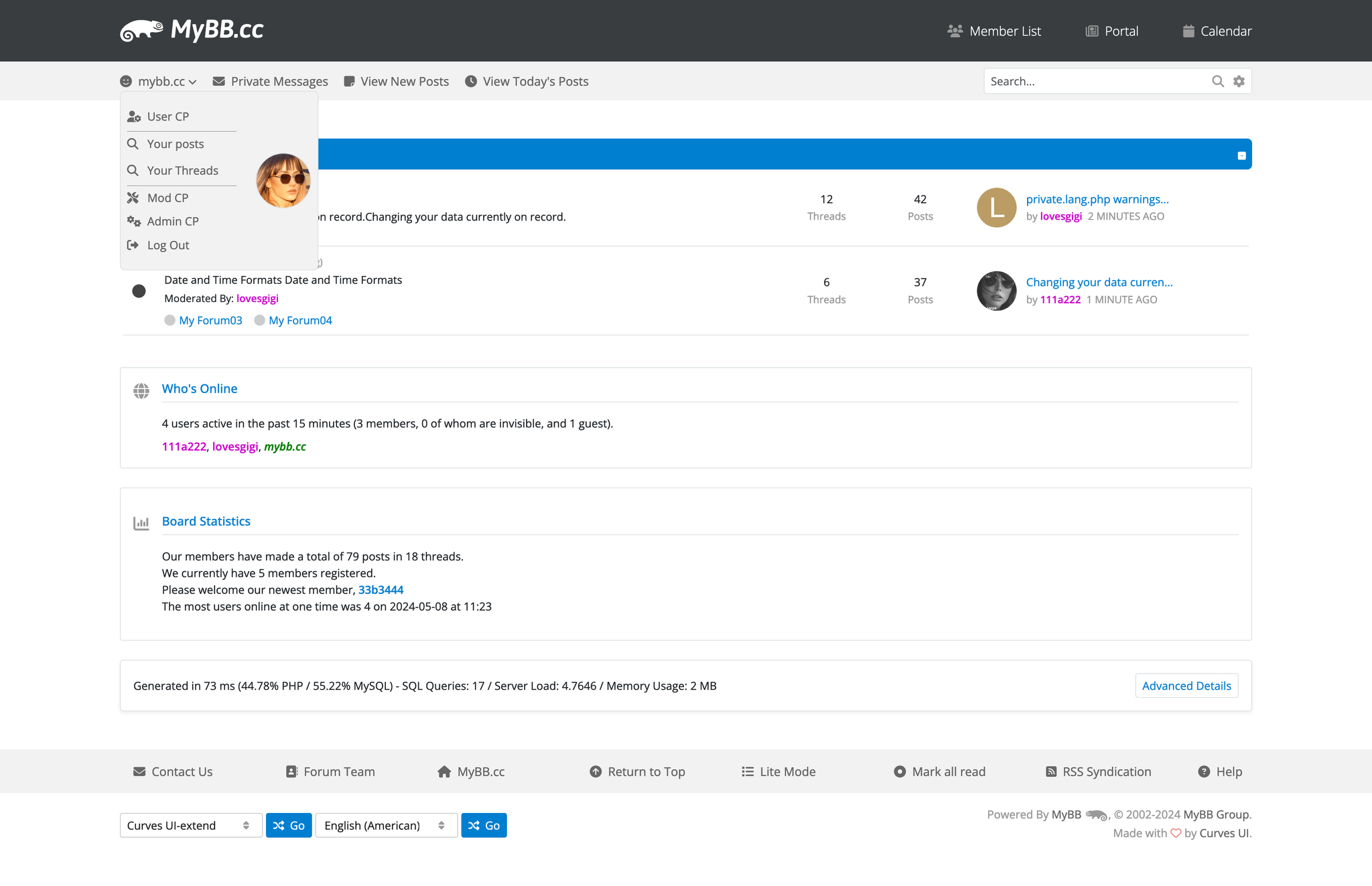The image size is (1372, 886).
Task: Click the Private Messages icon
Action: tap(218, 81)
